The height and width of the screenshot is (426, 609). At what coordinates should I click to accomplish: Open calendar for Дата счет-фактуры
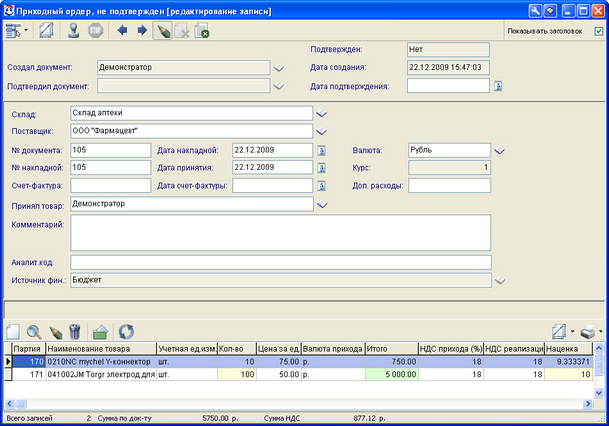pos(322,186)
